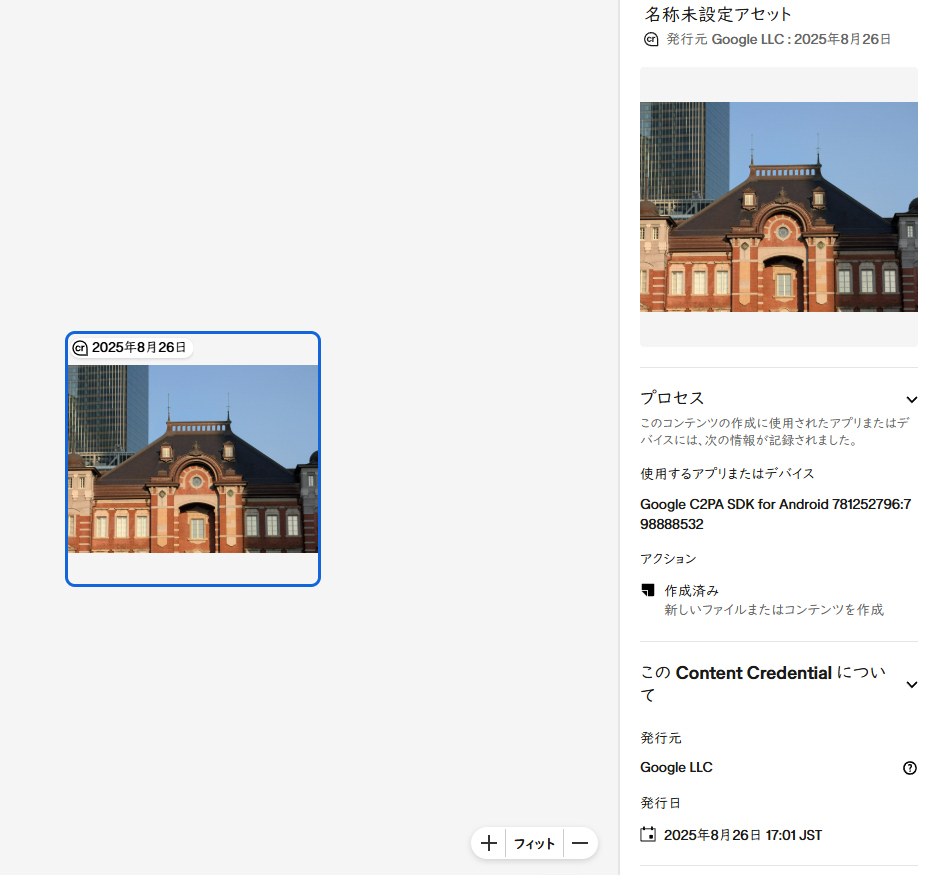Click the calendar icon before the 発行日 date
The height and width of the screenshot is (875, 928).
[649, 835]
